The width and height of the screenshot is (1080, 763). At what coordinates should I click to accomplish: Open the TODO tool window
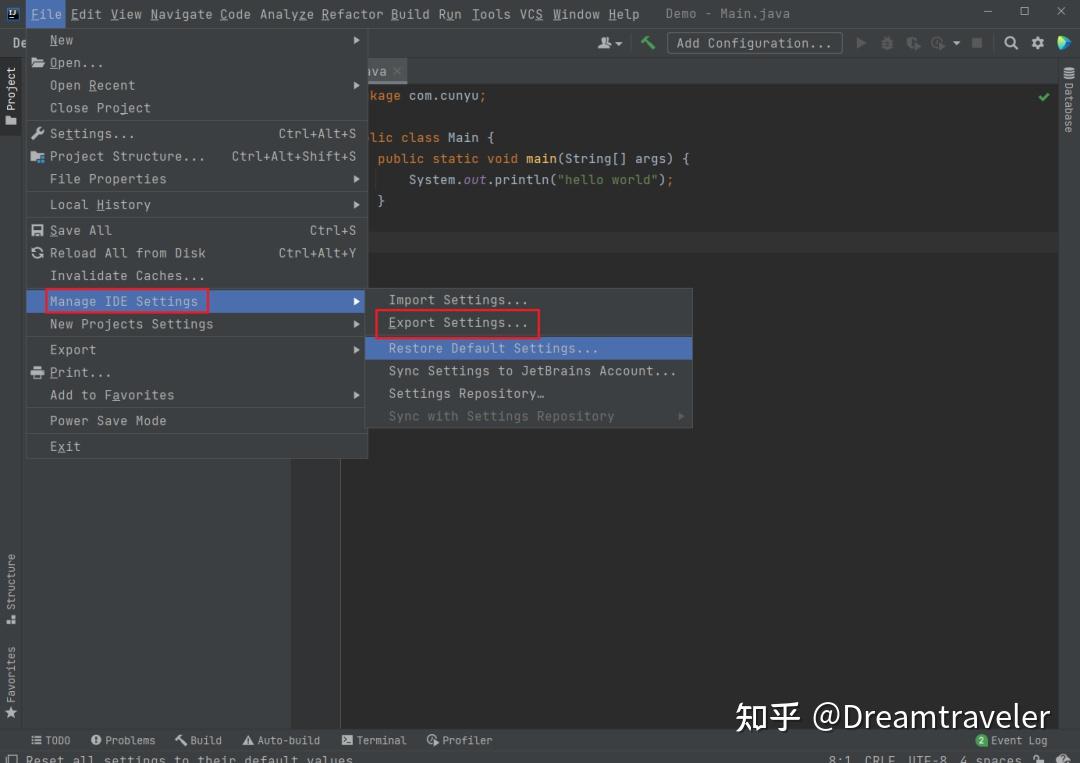pyautogui.click(x=50, y=740)
